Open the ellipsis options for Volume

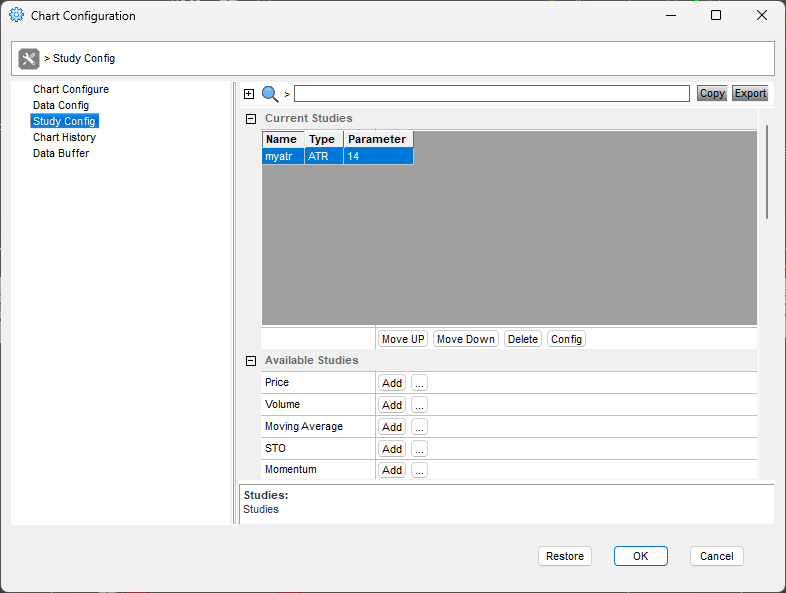tap(420, 405)
